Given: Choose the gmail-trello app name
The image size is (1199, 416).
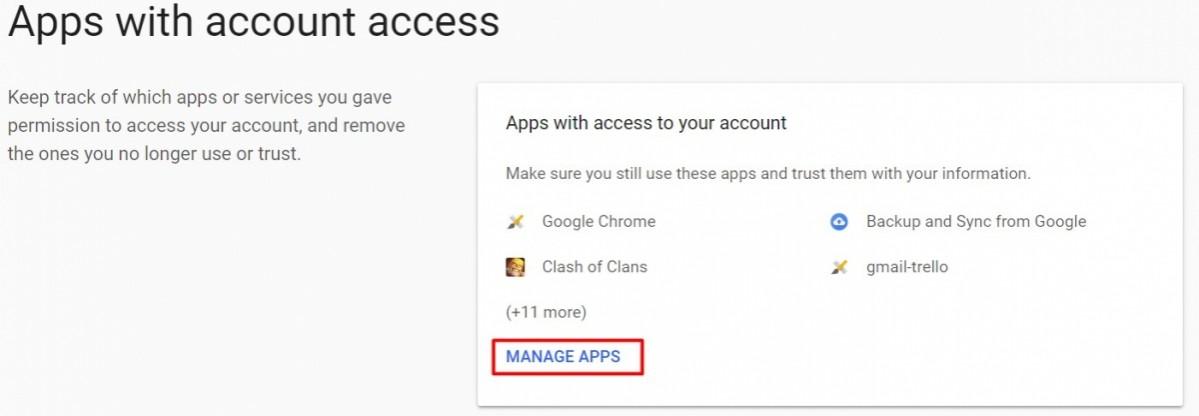Looking at the screenshot, I should (x=907, y=267).
